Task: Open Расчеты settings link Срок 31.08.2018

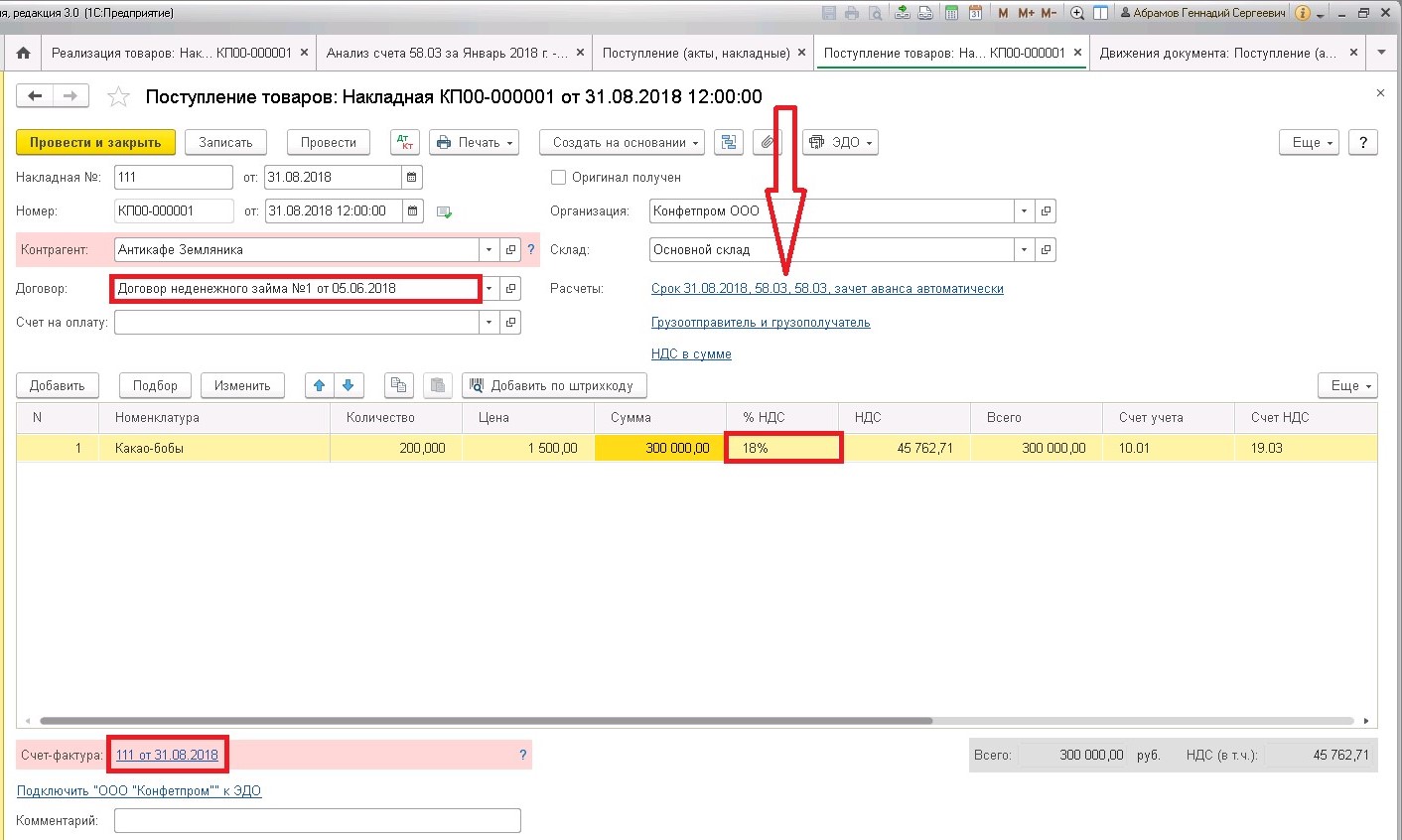Action: coord(827,289)
